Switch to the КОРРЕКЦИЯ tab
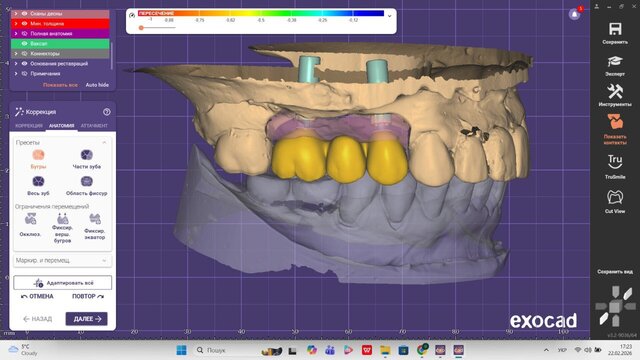 click(29, 126)
